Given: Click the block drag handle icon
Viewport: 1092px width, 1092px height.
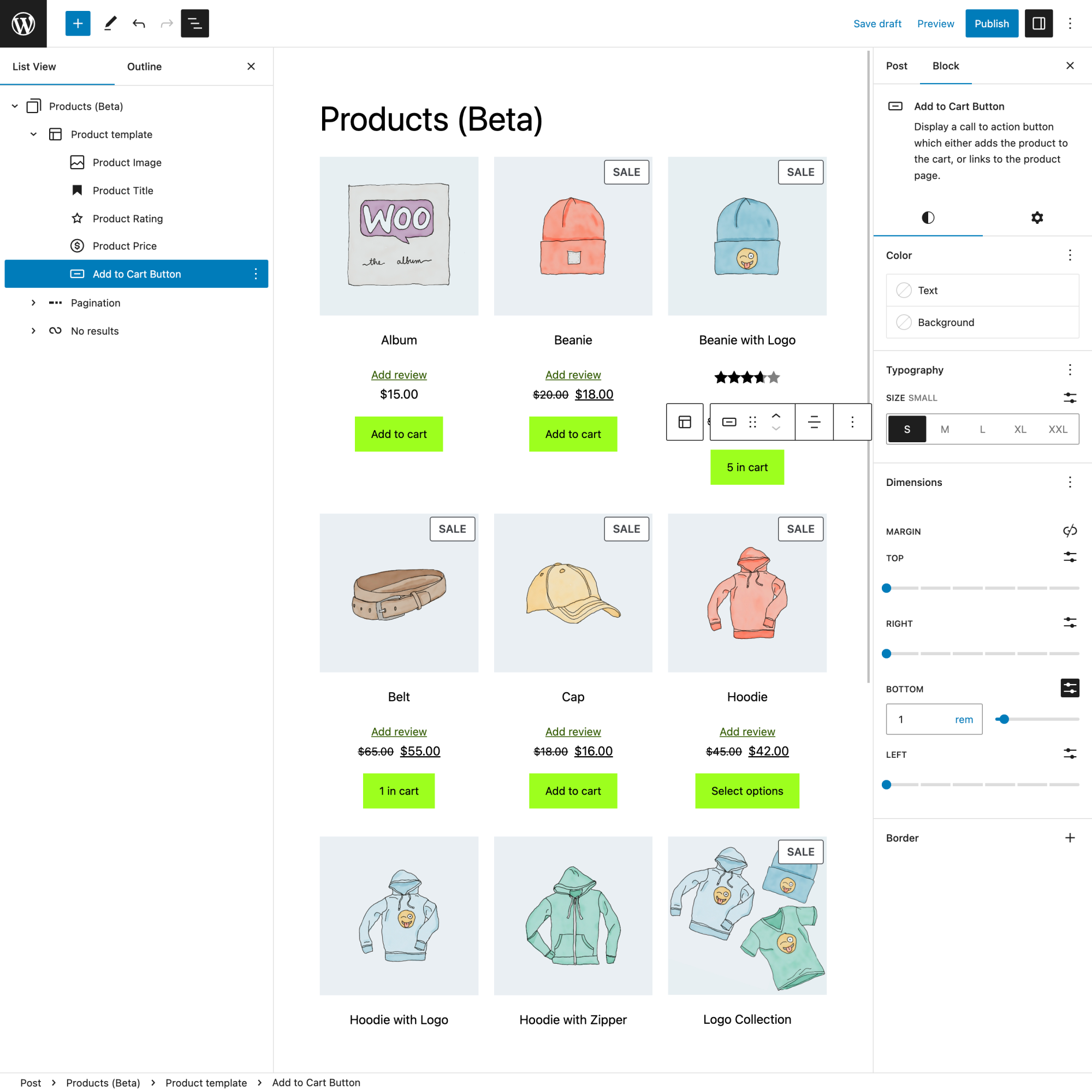Looking at the screenshot, I should [752, 422].
